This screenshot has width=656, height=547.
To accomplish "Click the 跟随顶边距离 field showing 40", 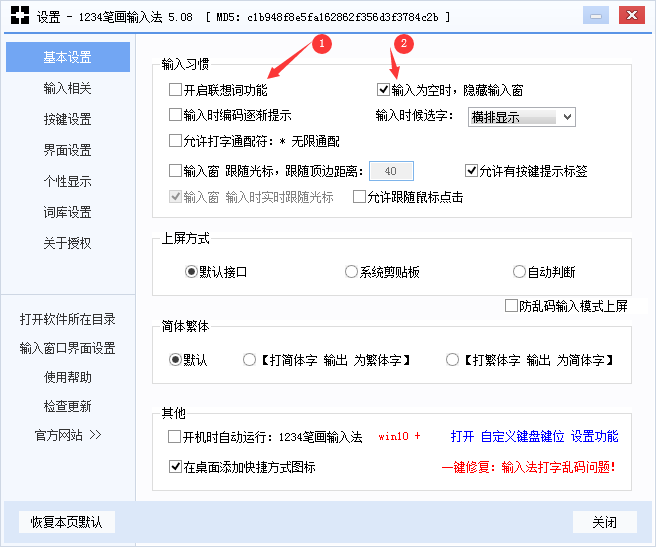I will coord(391,171).
